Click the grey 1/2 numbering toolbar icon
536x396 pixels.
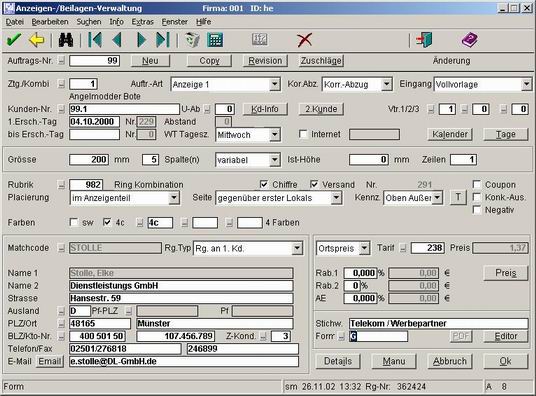pyautogui.click(x=260, y=40)
